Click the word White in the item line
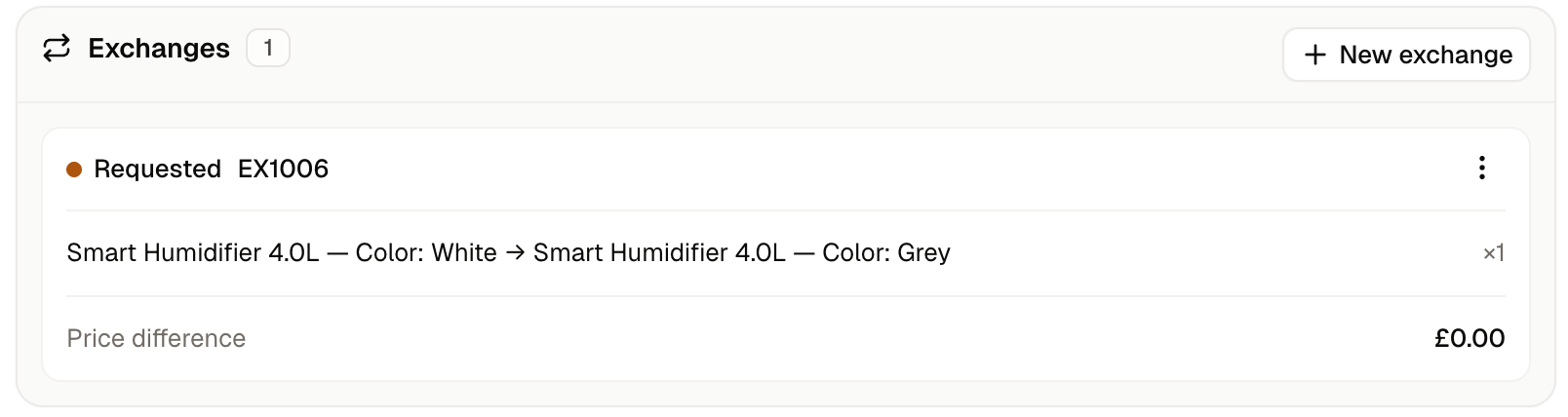Screen dimensions: 1568x417 [x=464, y=253]
